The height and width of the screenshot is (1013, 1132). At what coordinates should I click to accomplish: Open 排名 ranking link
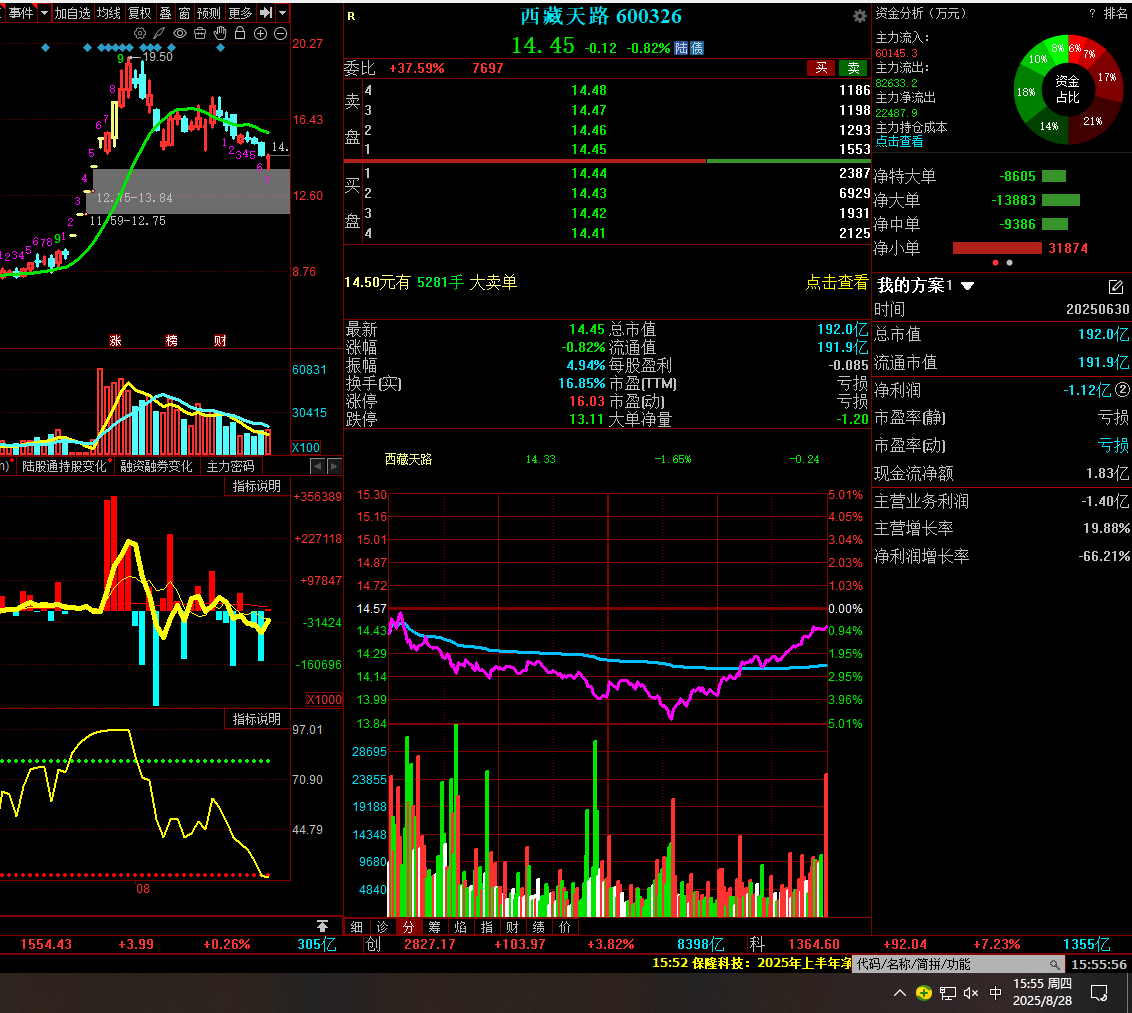click(x=1115, y=13)
